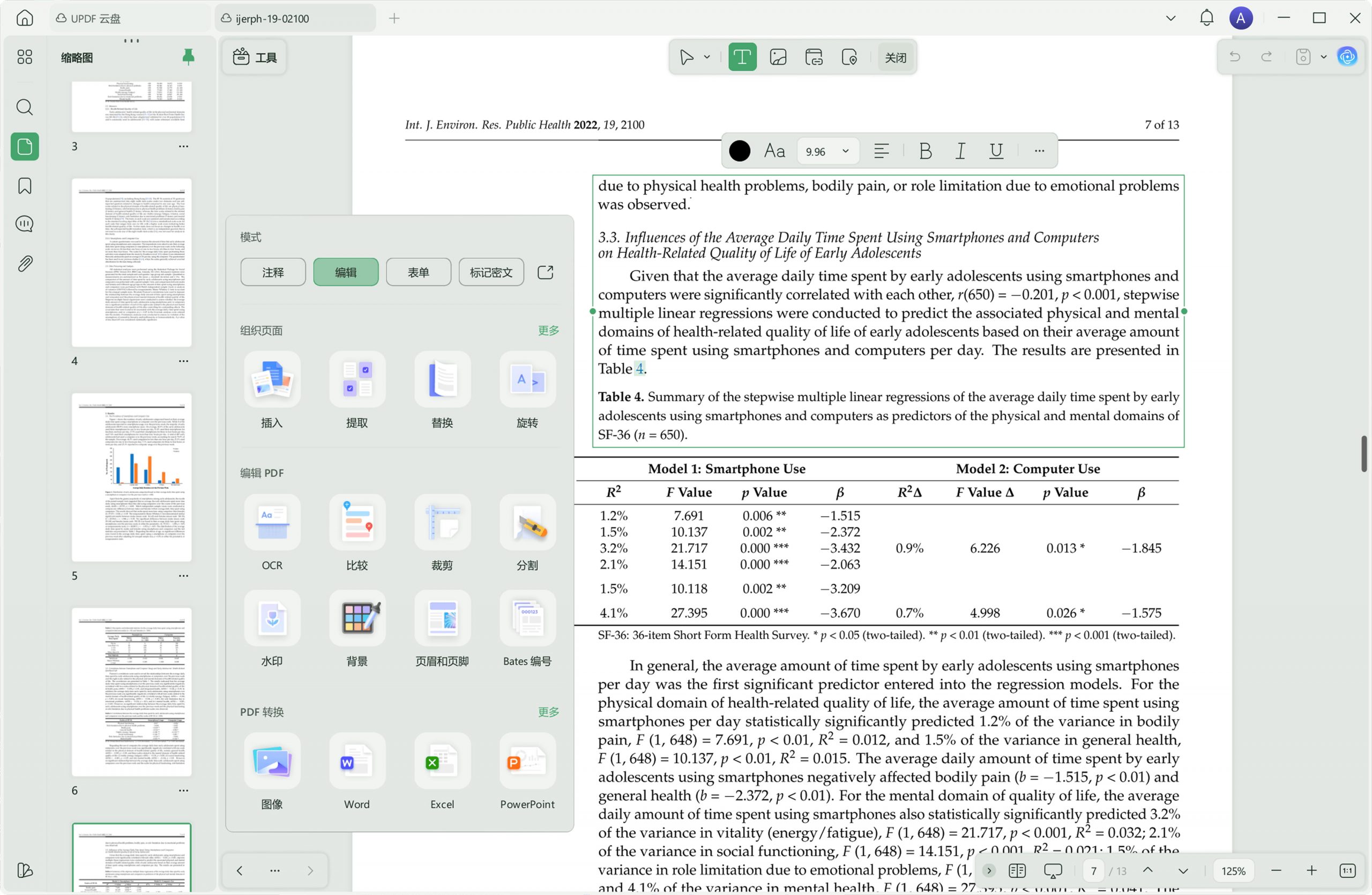
Task: Click the black text color swatch
Action: tap(739, 151)
